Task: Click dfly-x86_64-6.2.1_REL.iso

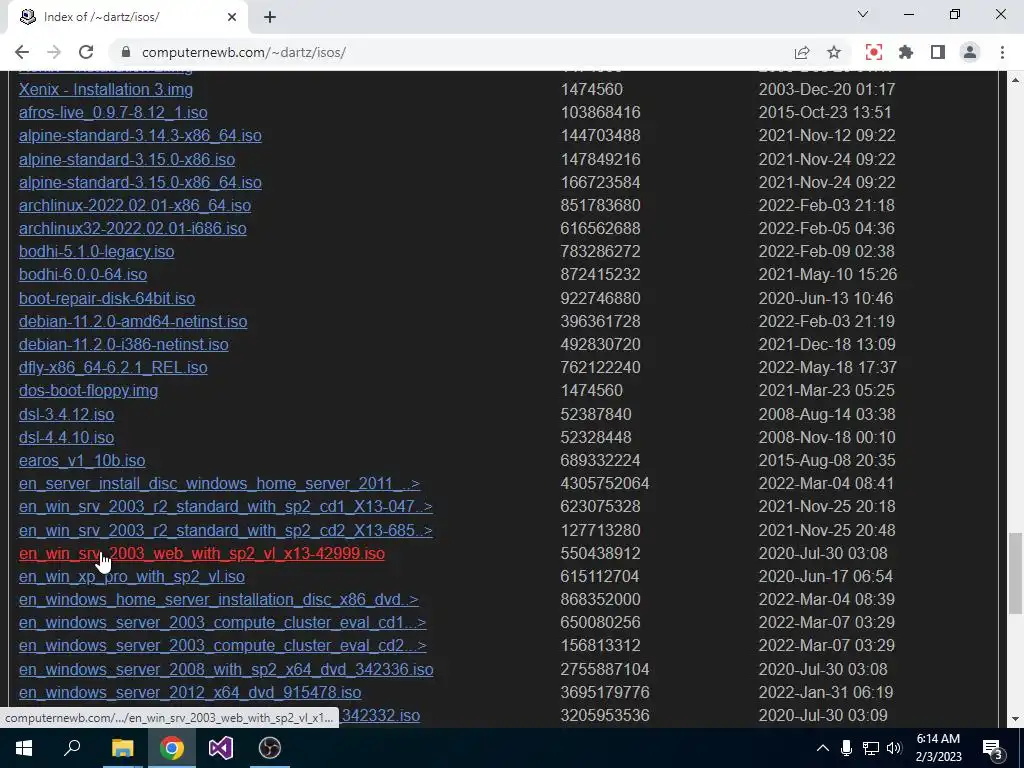Action: click(x=113, y=368)
